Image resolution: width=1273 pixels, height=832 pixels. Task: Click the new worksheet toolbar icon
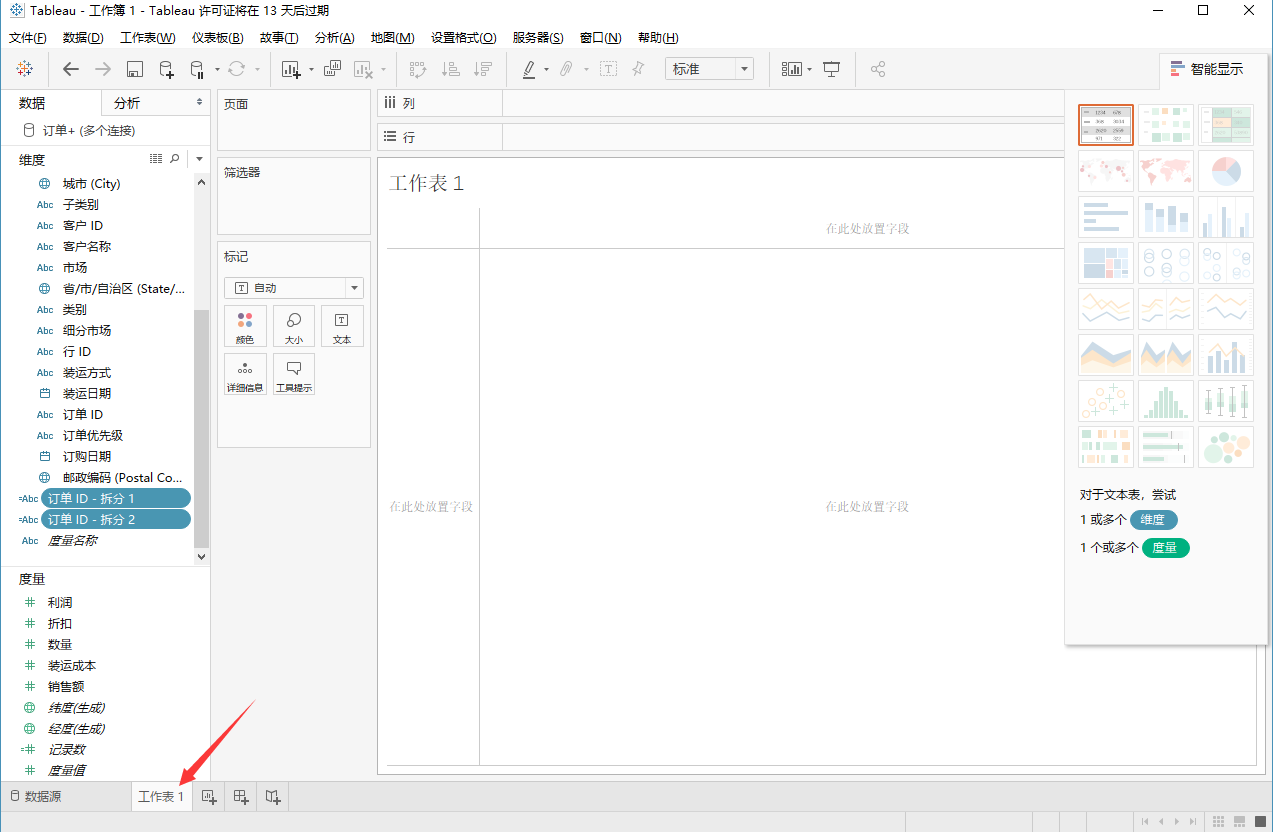pyautogui.click(x=291, y=70)
